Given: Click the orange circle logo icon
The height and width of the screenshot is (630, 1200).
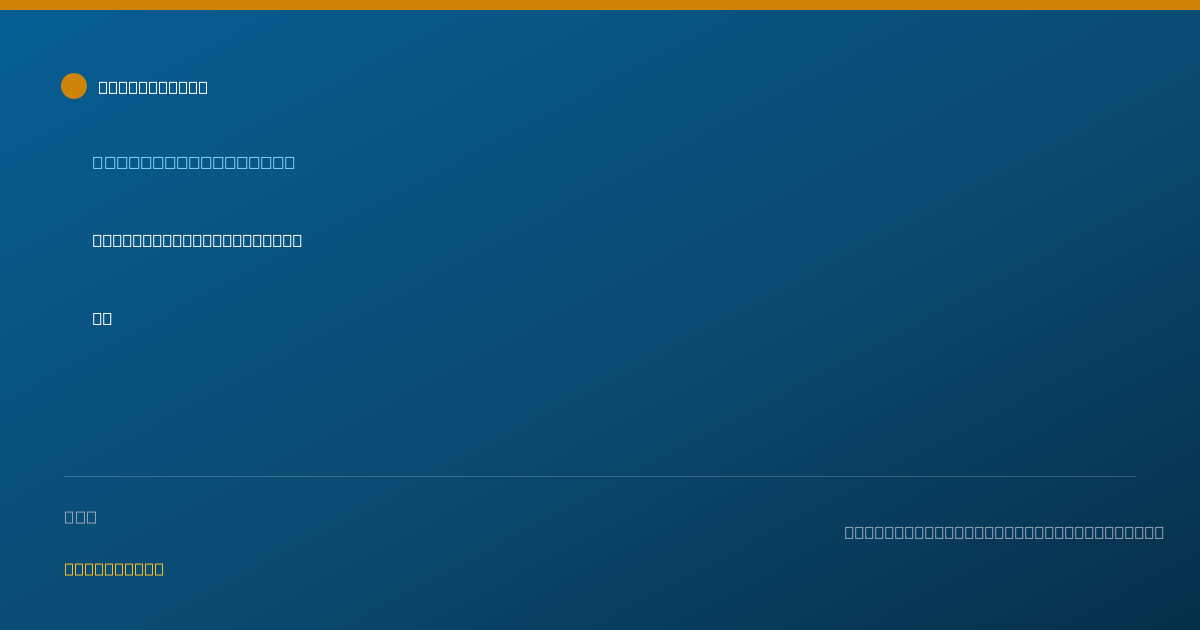Looking at the screenshot, I should coord(74,86).
